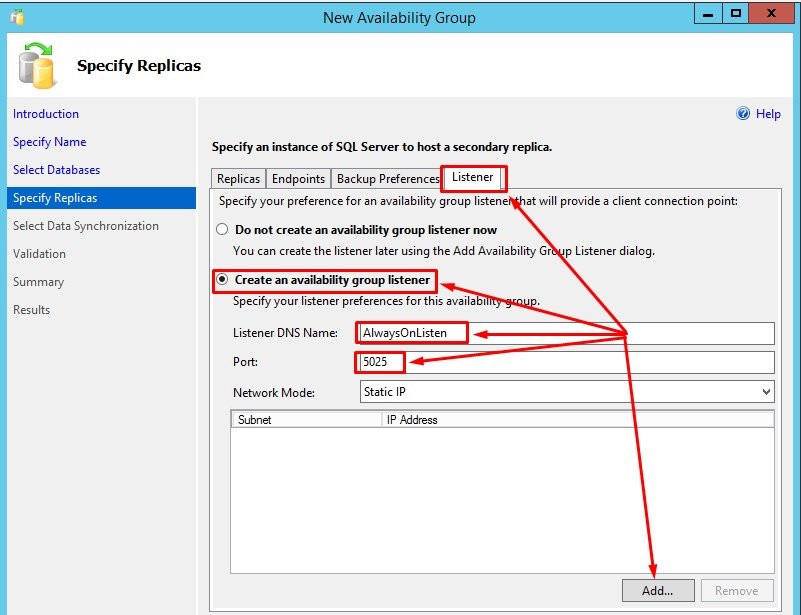
Task: Switch to the Endpoints tab
Action: 299,179
